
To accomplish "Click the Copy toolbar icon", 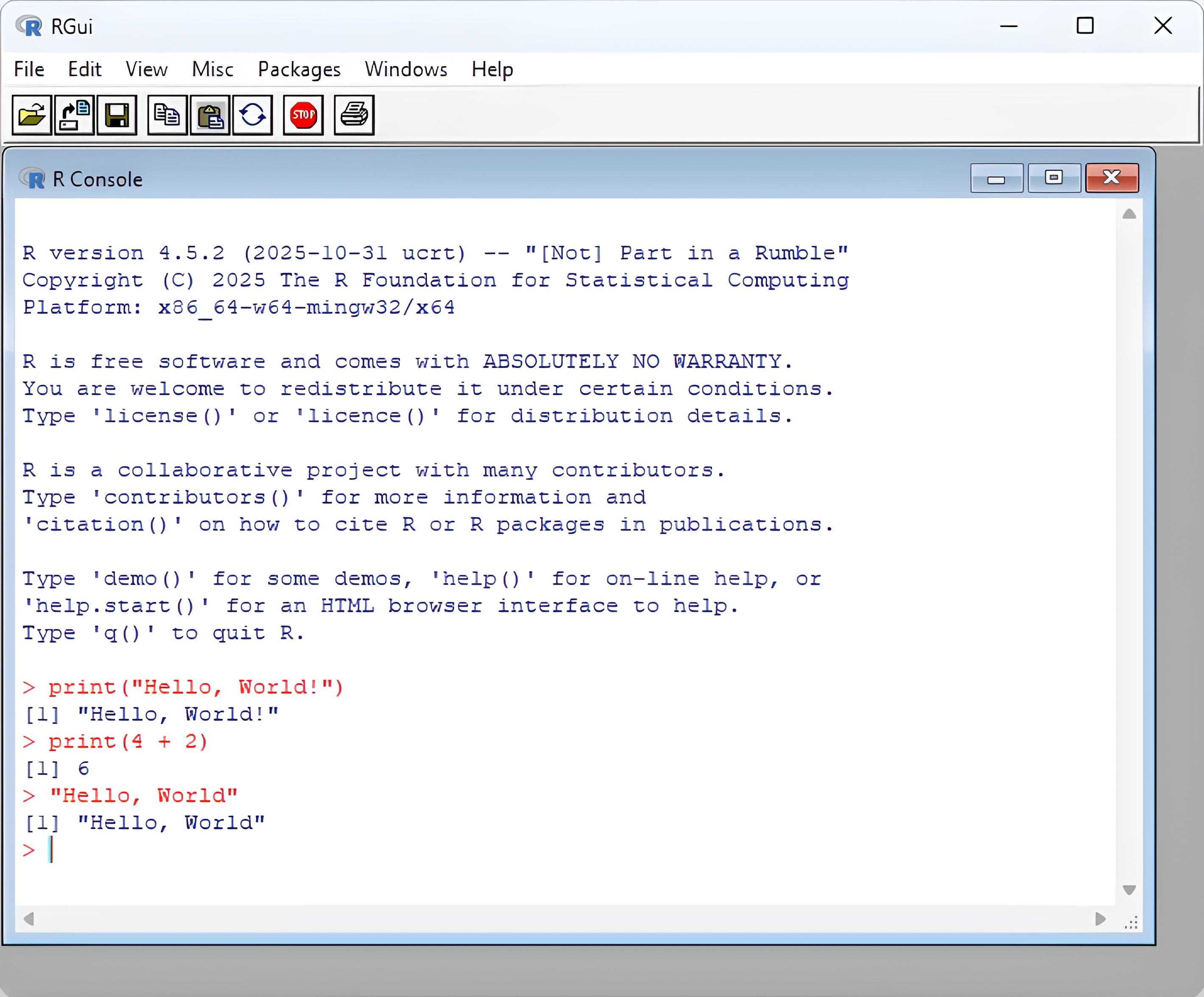I will tap(167, 115).
